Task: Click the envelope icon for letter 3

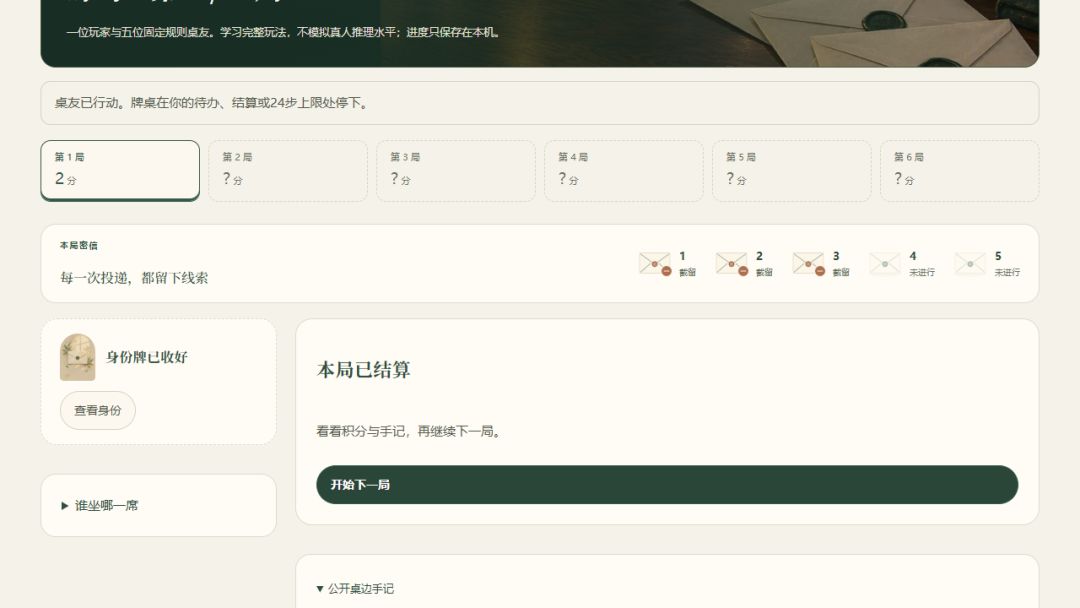Action: 809,264
